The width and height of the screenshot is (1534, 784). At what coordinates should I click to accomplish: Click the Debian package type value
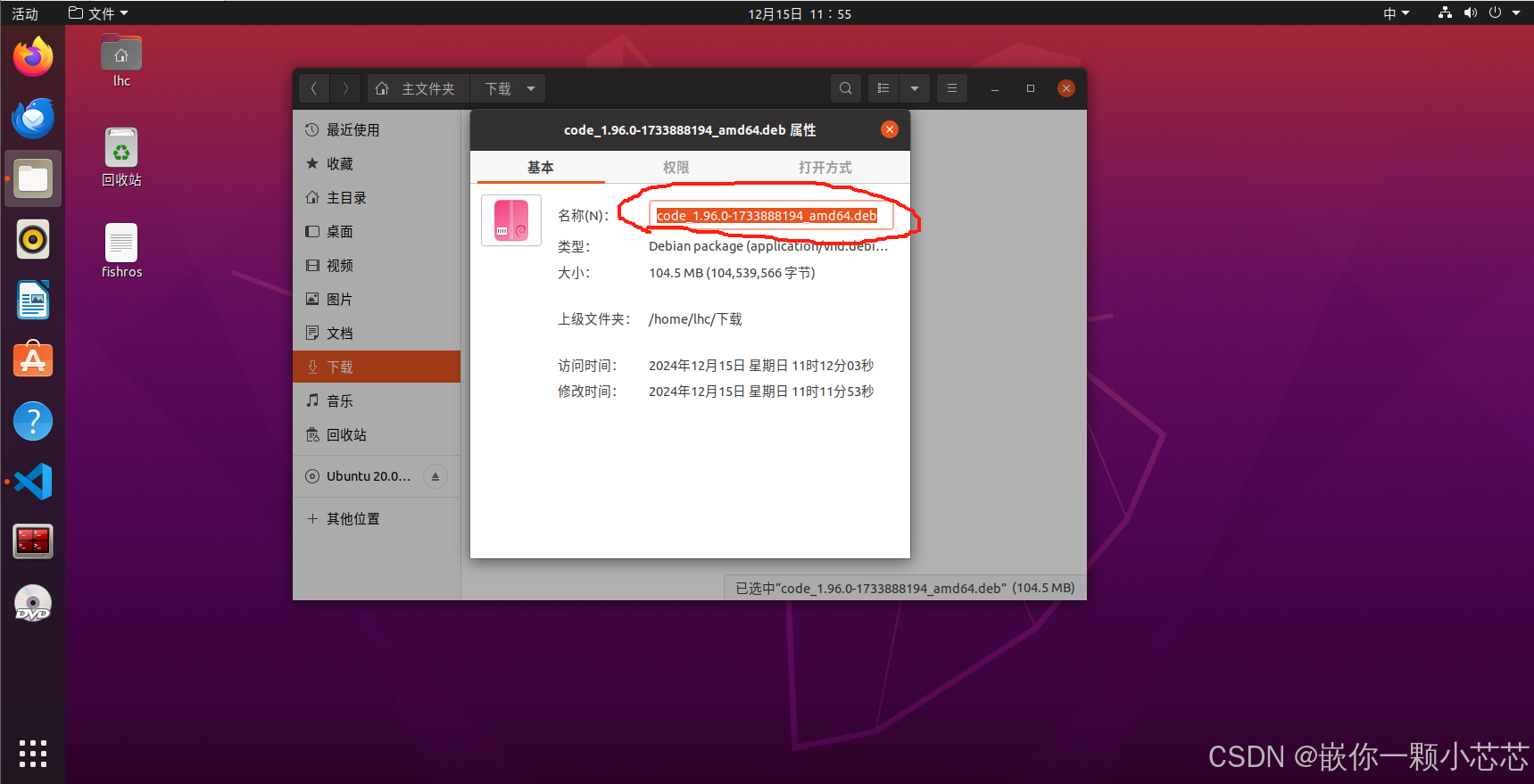[x=768, y=246]
